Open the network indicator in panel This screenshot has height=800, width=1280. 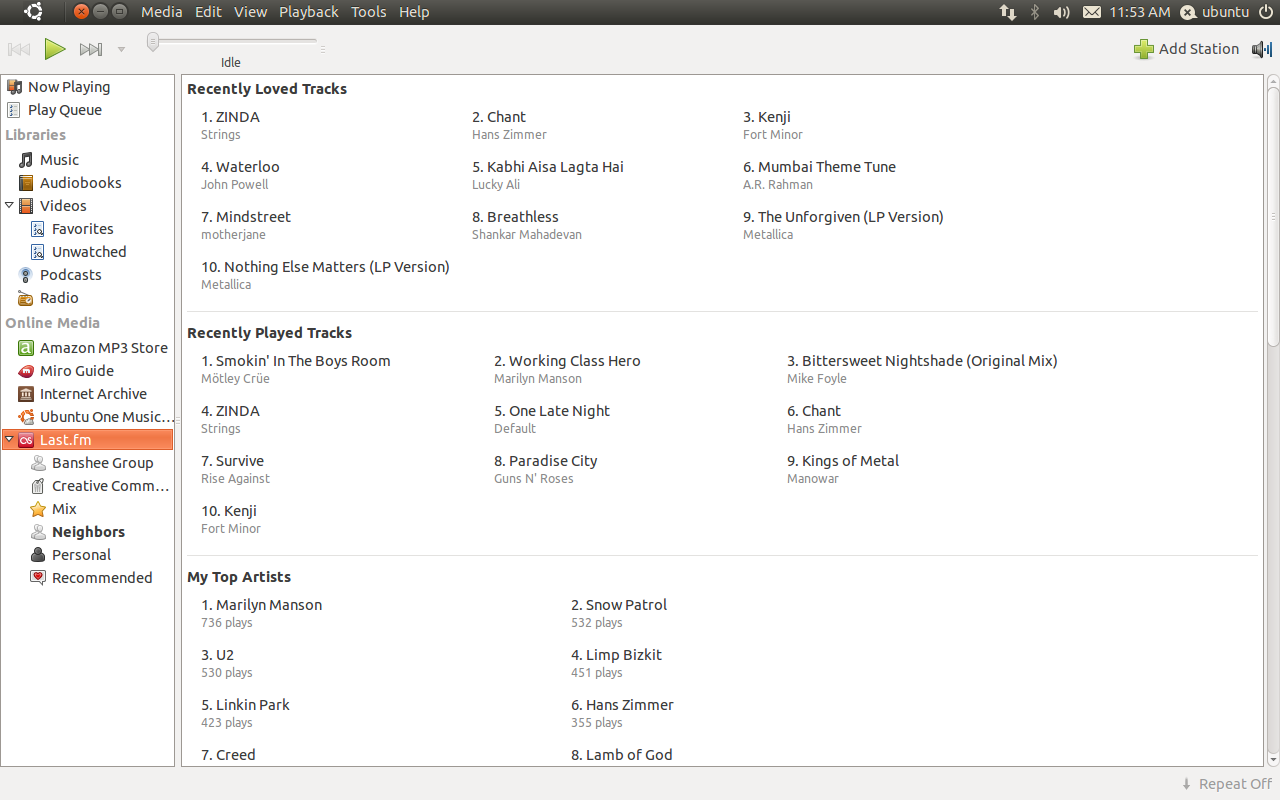pos(1007,12)
